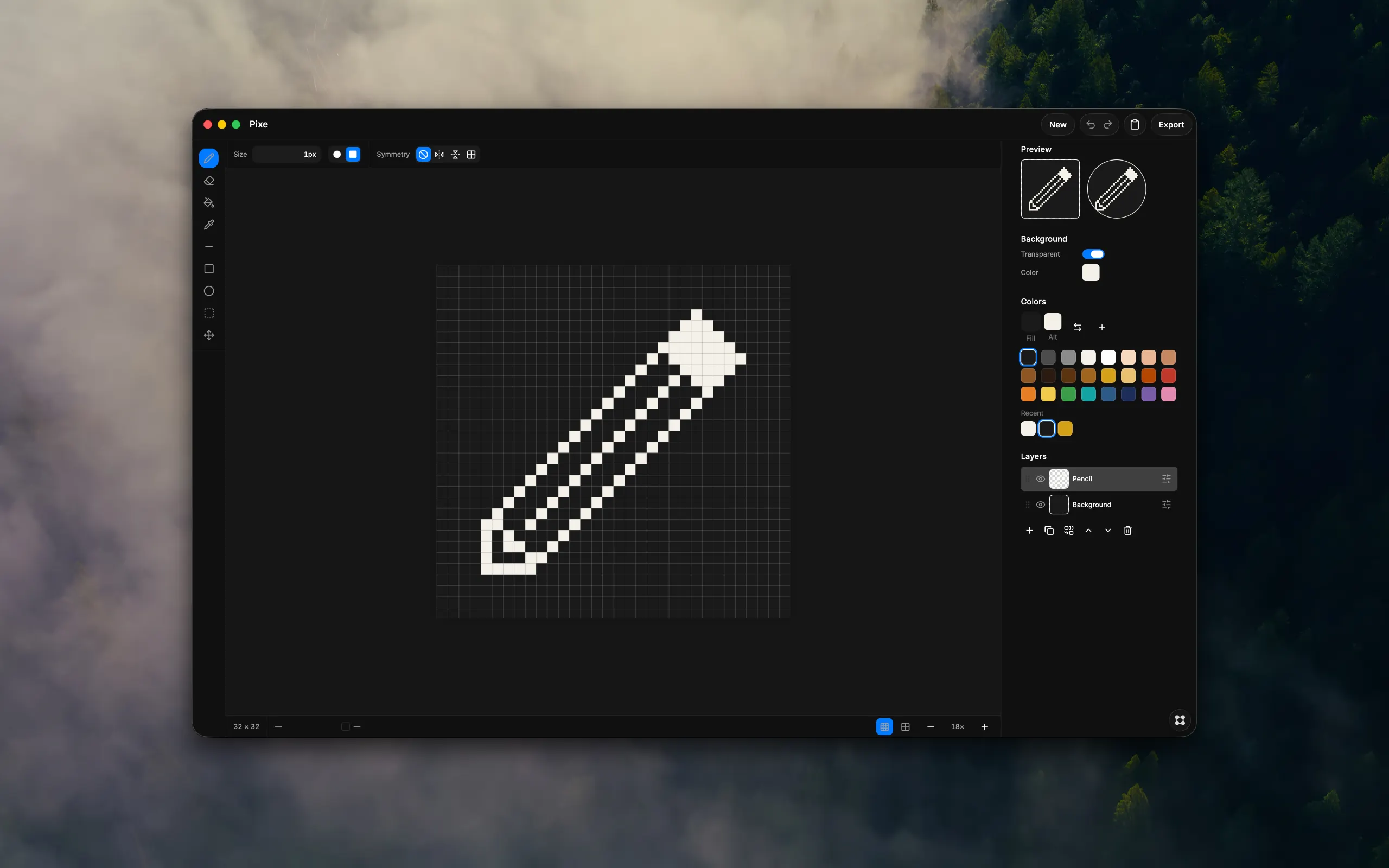This screenshot has width=1389, height=868.
Task: Enable four-way symmetry
Action: pos(471,155)
